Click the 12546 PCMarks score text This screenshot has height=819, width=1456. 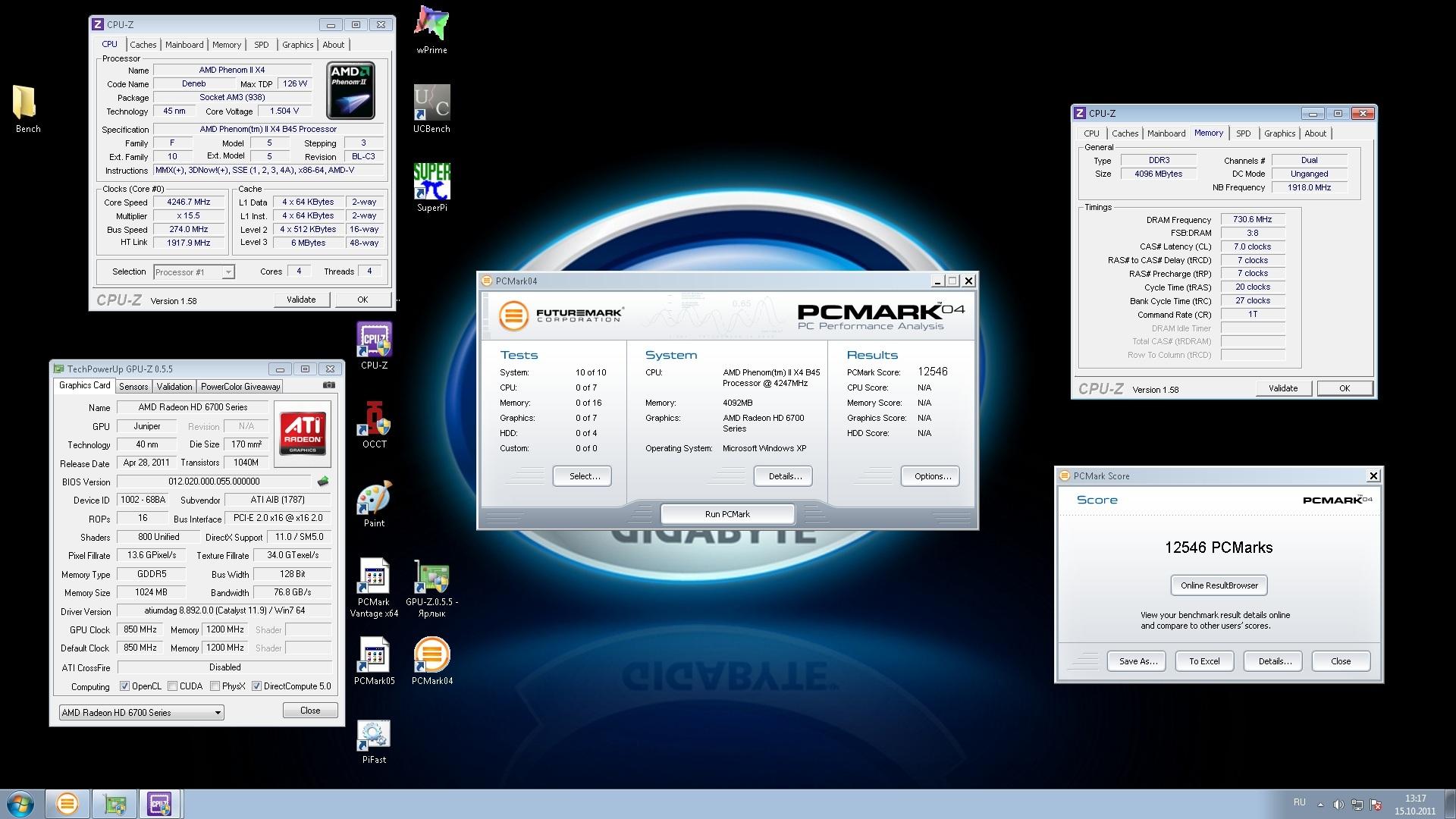[1219, 548]
